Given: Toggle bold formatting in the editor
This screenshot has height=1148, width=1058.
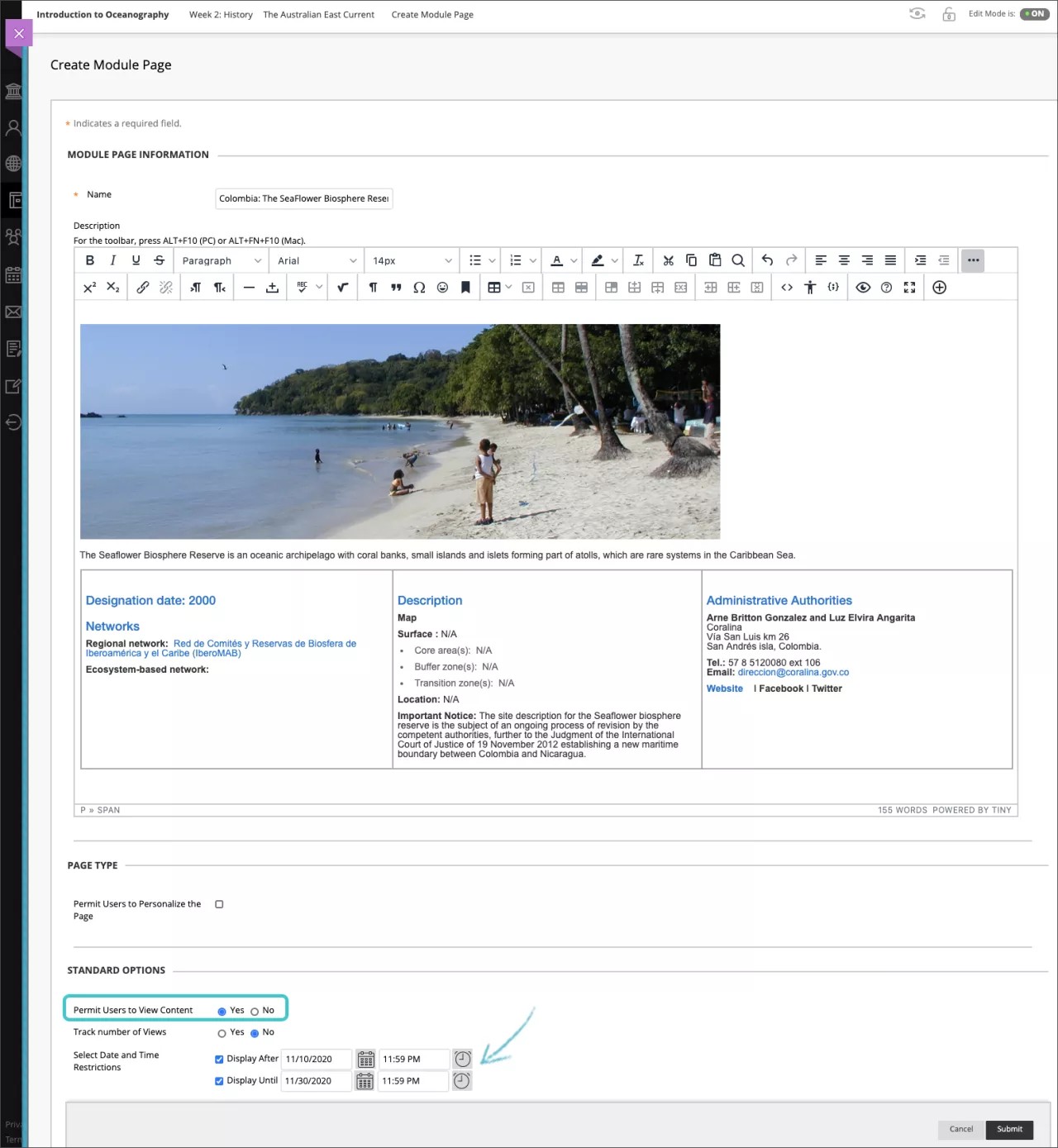Looking at the screenshot, I should tap(89, 260).
